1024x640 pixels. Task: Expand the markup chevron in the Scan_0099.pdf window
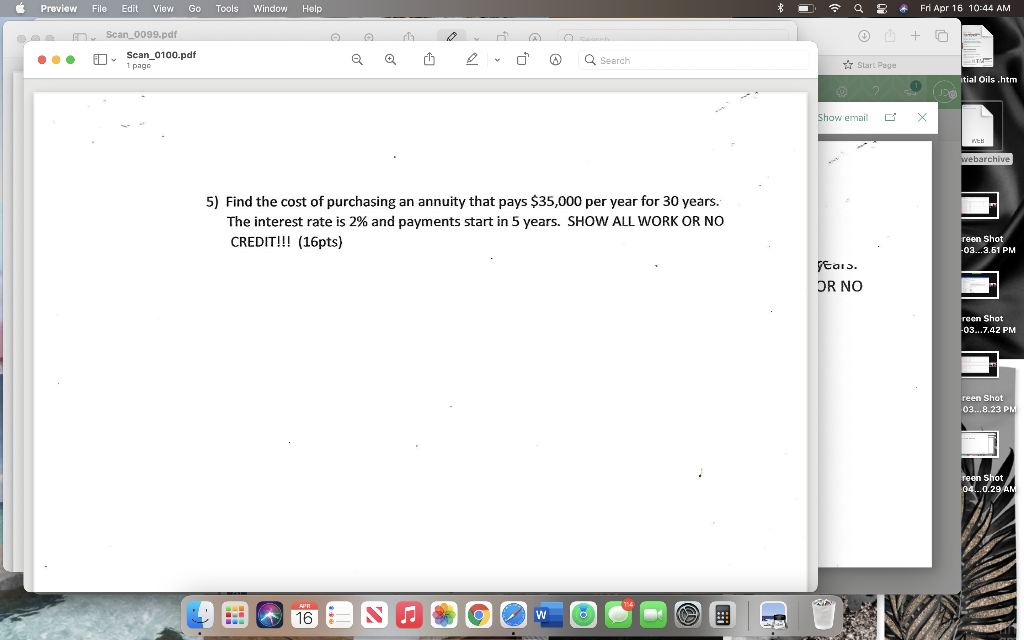pyautogui.click(x=476, y=38)
